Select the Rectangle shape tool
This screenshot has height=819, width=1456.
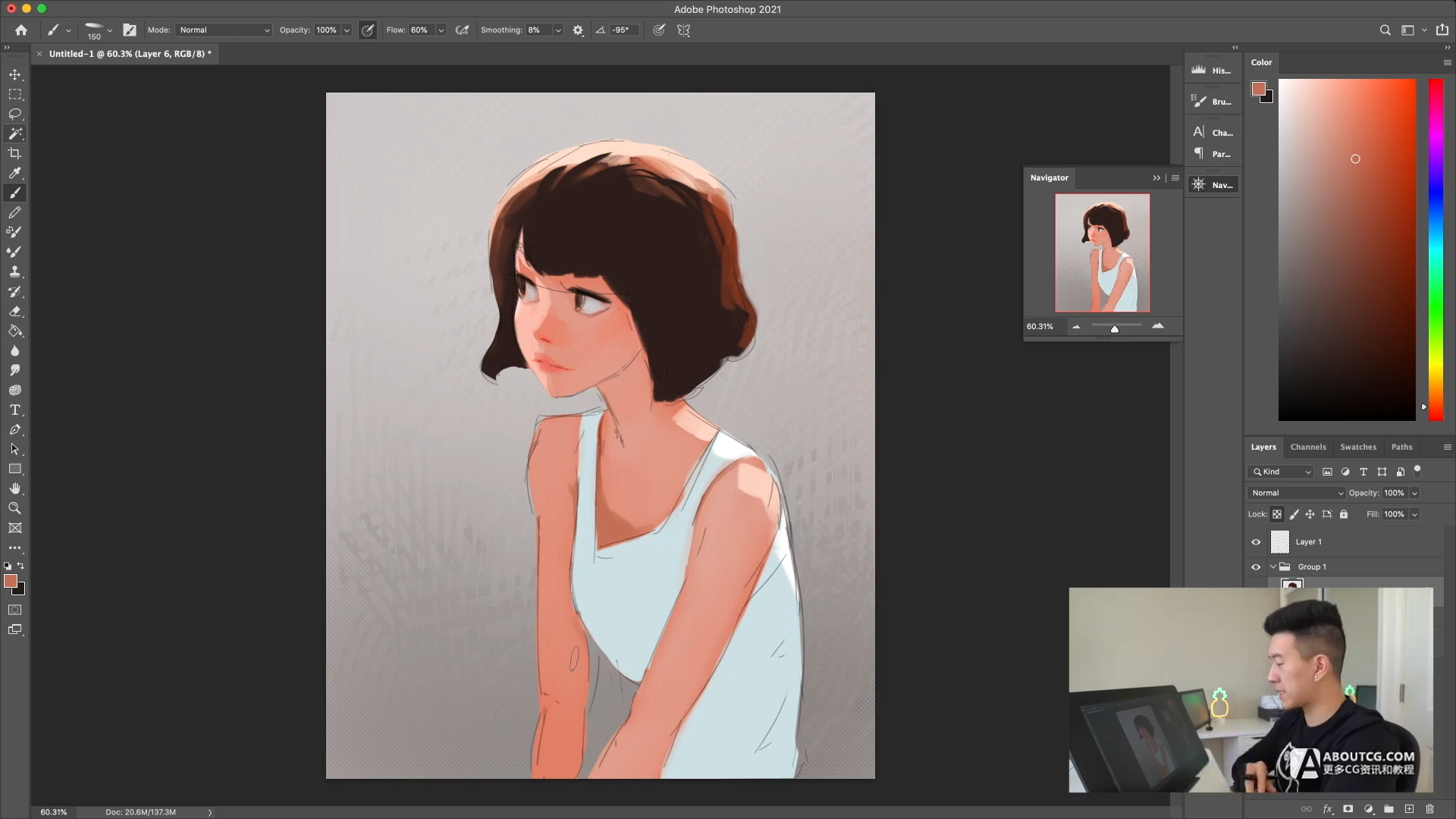coord(14,469)
